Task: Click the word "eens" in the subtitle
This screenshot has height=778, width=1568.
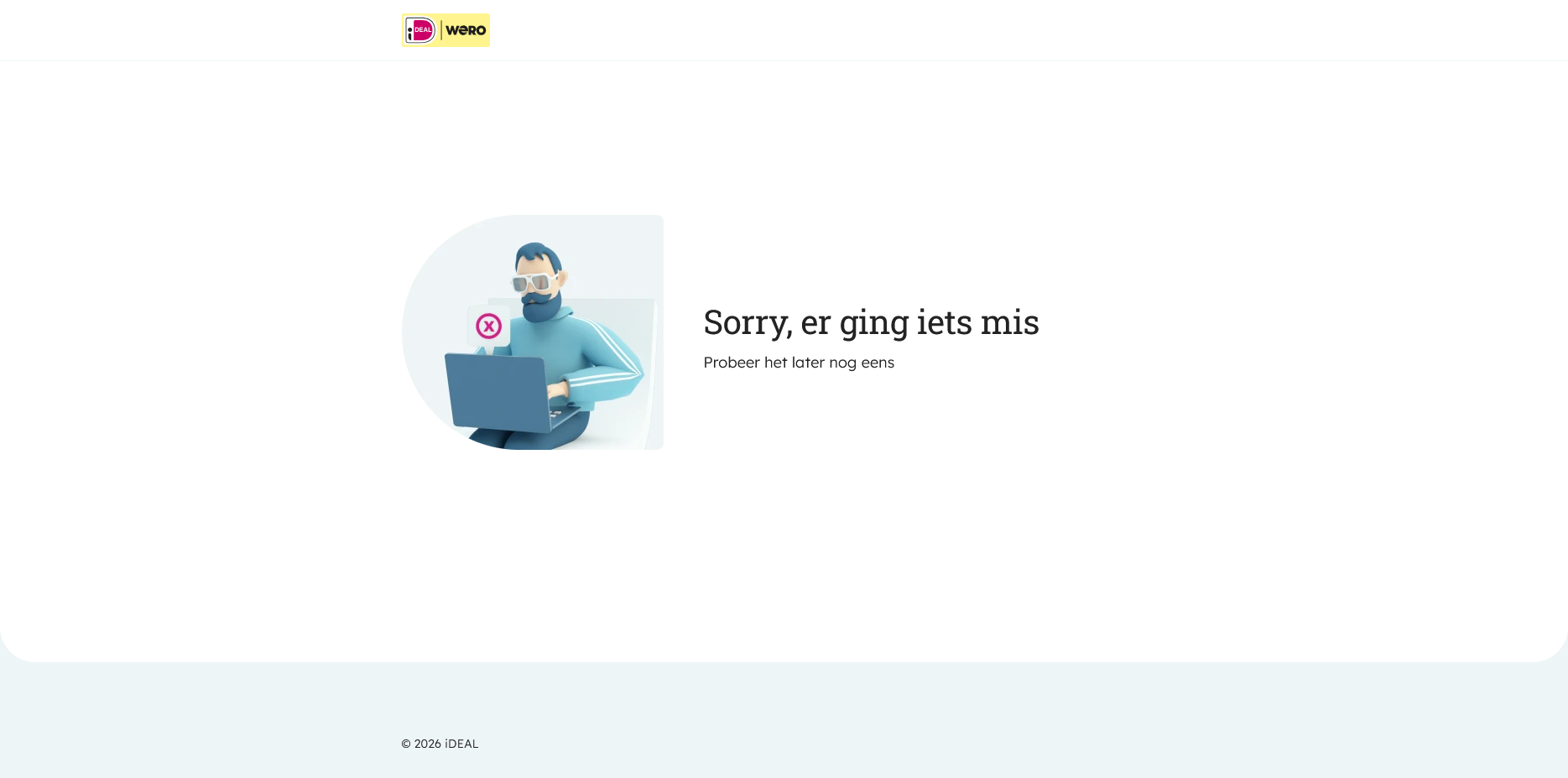Action: tap(878, 363)
